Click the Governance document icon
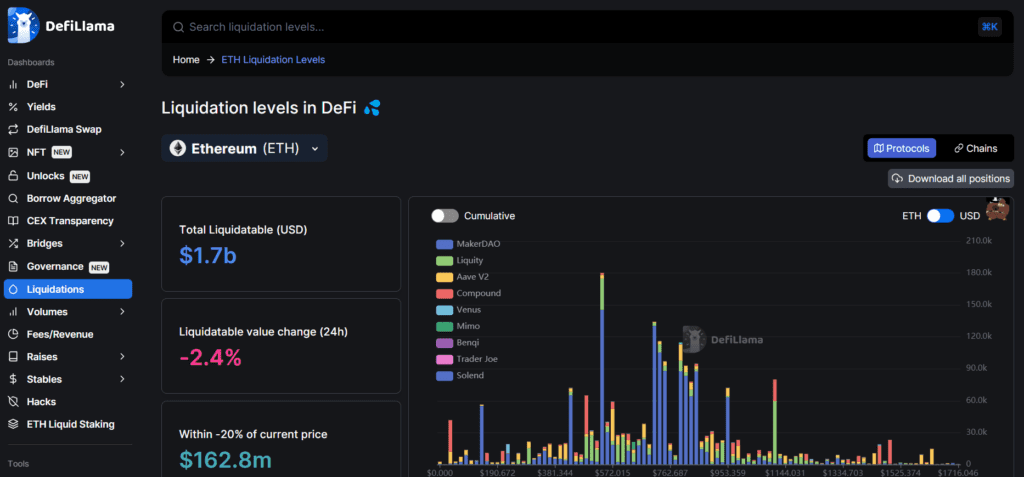This screenshot has height=477, width=1024. pyautogui.click(x=12, y=267)
